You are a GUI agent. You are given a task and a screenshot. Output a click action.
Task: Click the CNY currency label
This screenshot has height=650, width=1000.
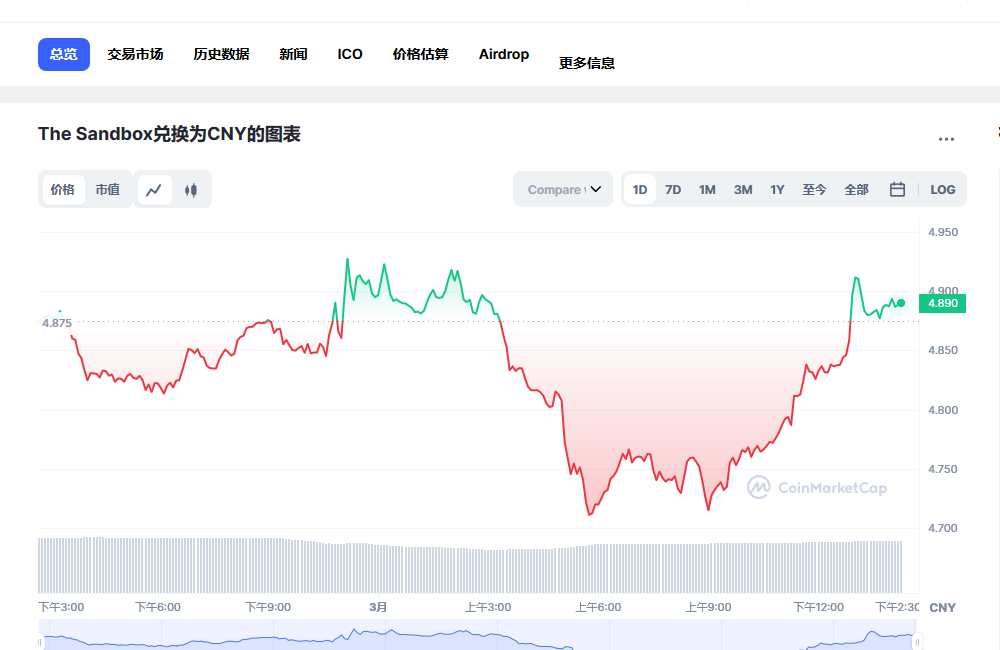943,608
